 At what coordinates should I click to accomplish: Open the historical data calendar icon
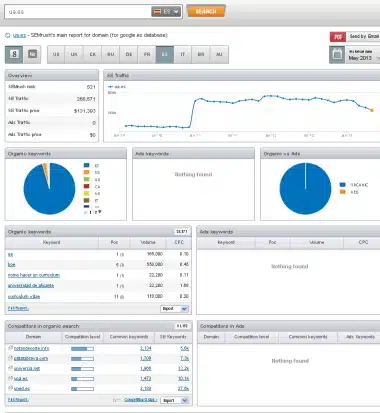(337, 55)
